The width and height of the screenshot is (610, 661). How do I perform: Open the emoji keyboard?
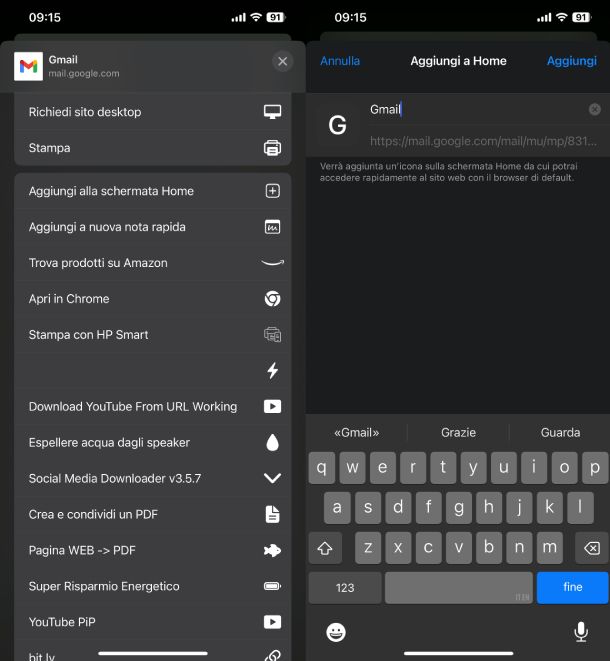[336, 632]
